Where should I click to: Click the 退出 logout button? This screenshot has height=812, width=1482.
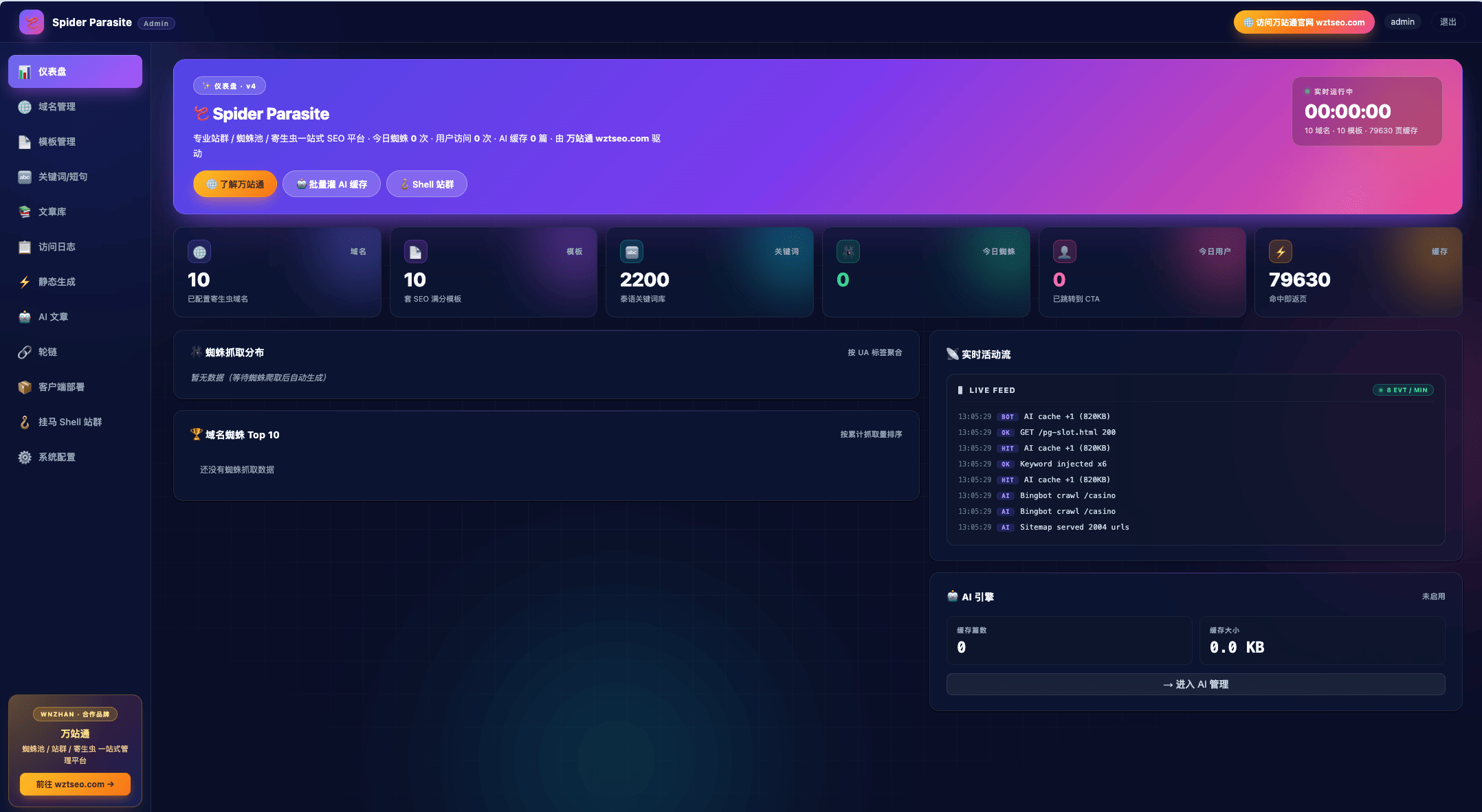point(1448,22)
